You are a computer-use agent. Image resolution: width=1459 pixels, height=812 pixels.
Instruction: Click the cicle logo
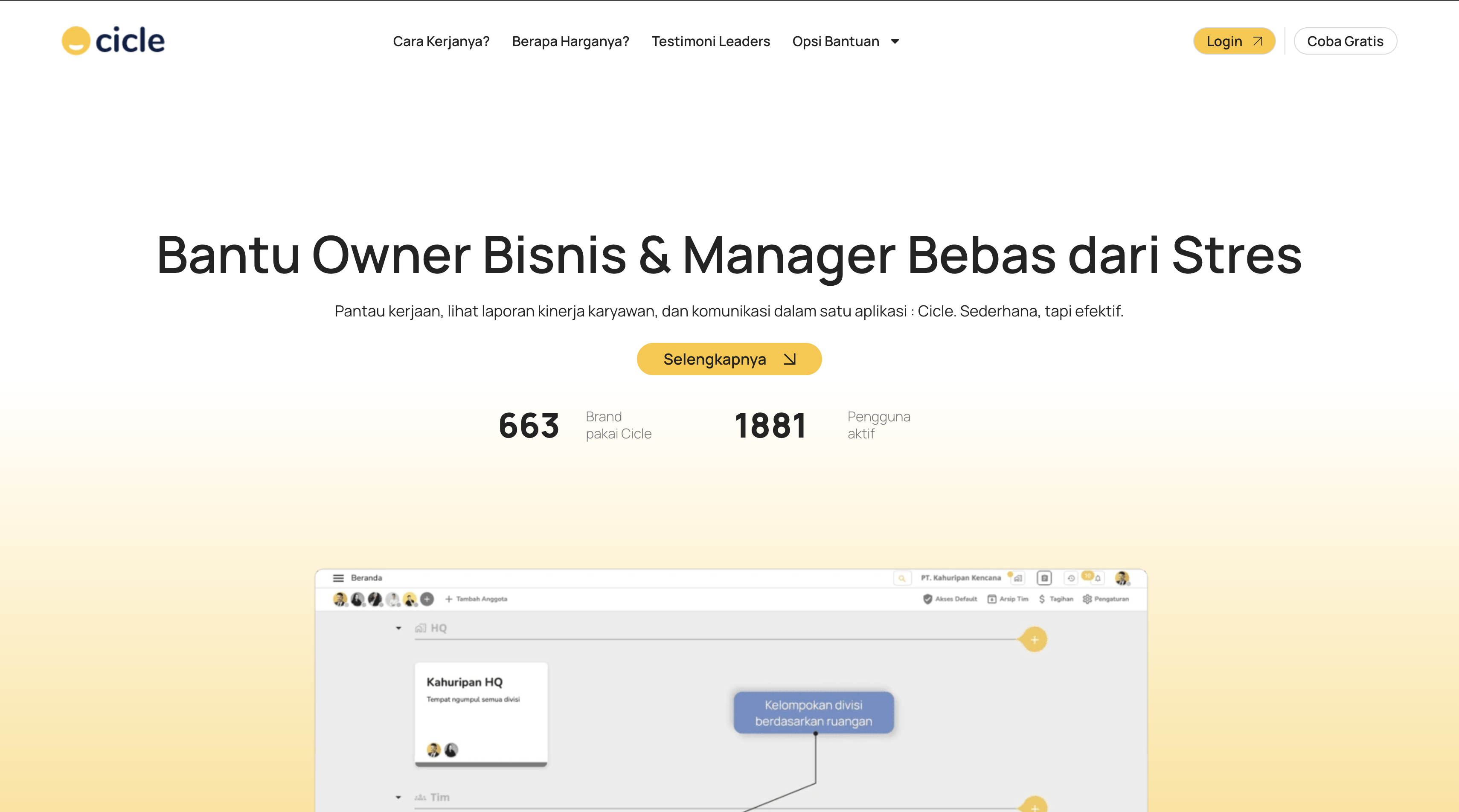(x=113, y=41)
